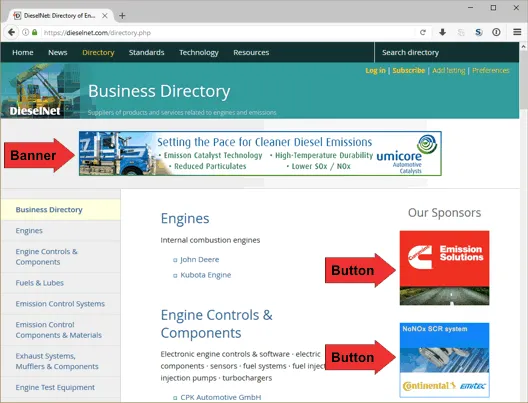The image size is (528, 403).
Task: Open a new tab with plus button
Action: pyautogui.click(x=122, y=16)
